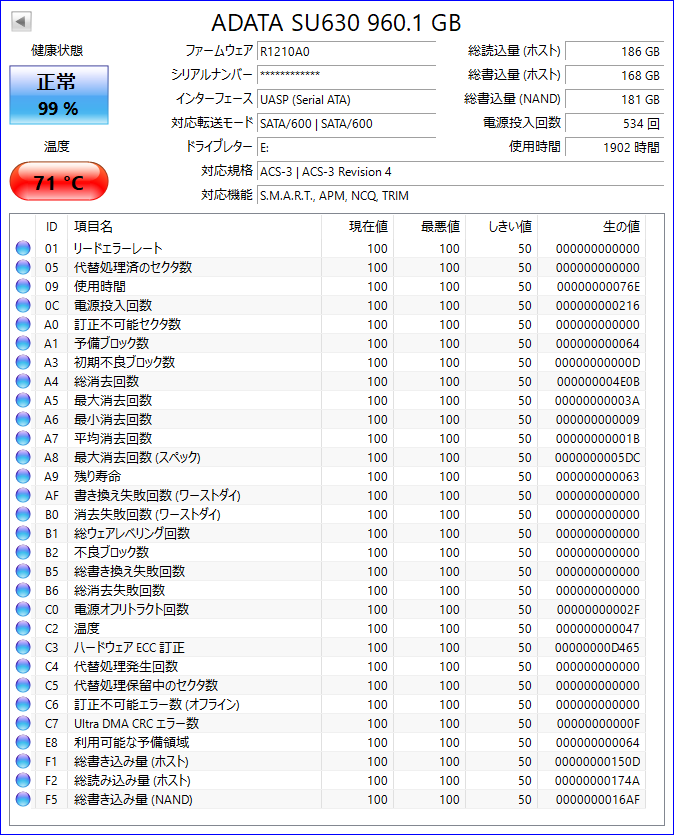The width and height of the screenshot is (674, 835).
Task: Click status circle for 代替処理済のセクタ数 row
Action: pos(23,267)
